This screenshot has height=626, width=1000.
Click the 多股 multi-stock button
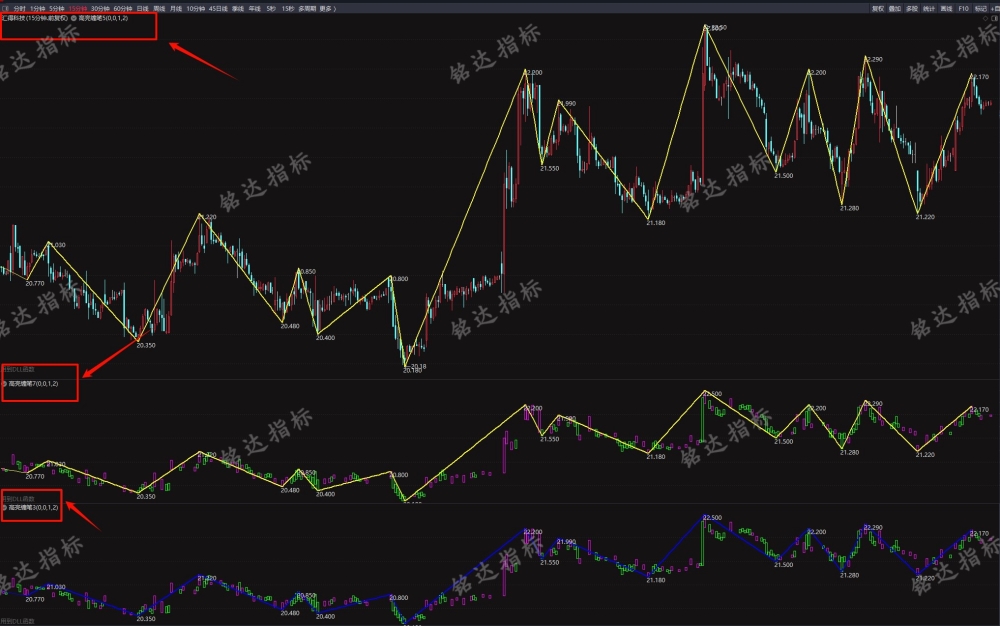point(912,9)
